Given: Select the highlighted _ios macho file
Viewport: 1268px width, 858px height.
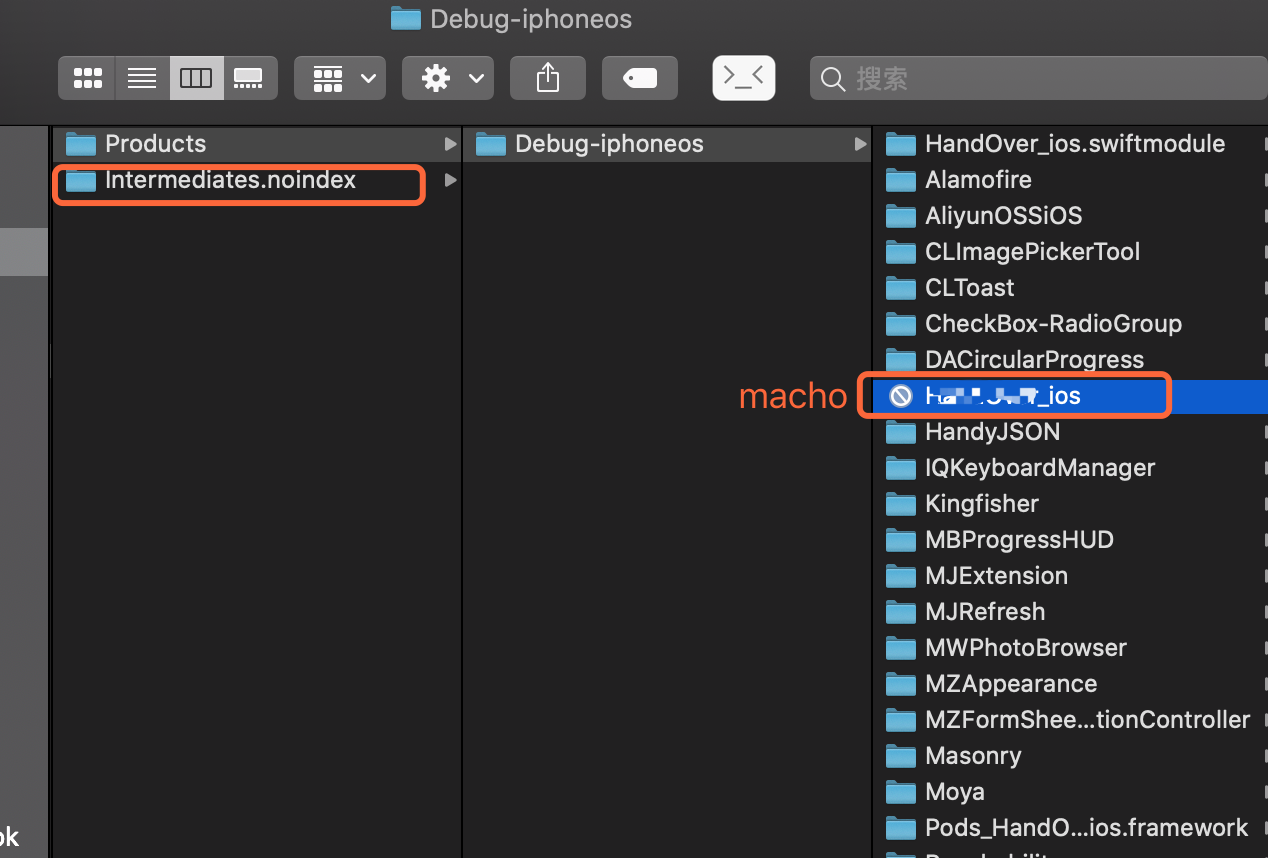Looking at the screenshot, I should (x=1070, y=396).
